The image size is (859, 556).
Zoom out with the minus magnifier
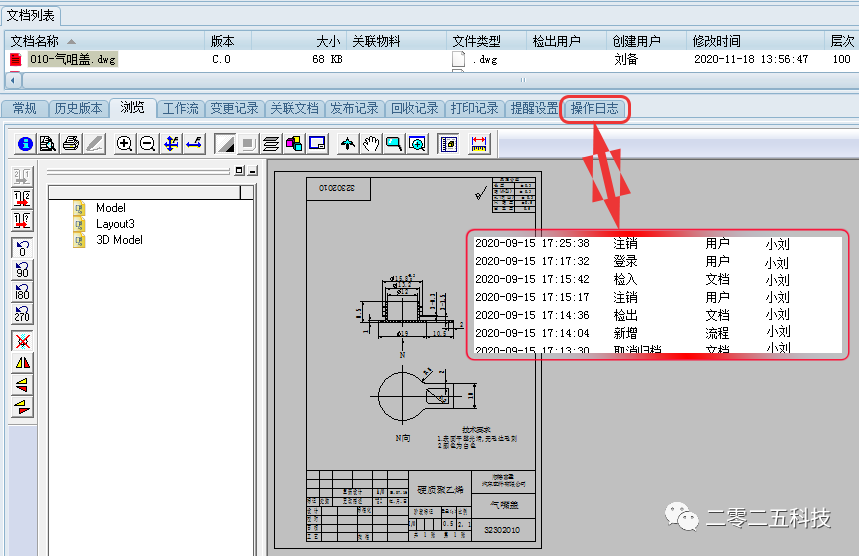pyautogui.click(x=147, y=144)
